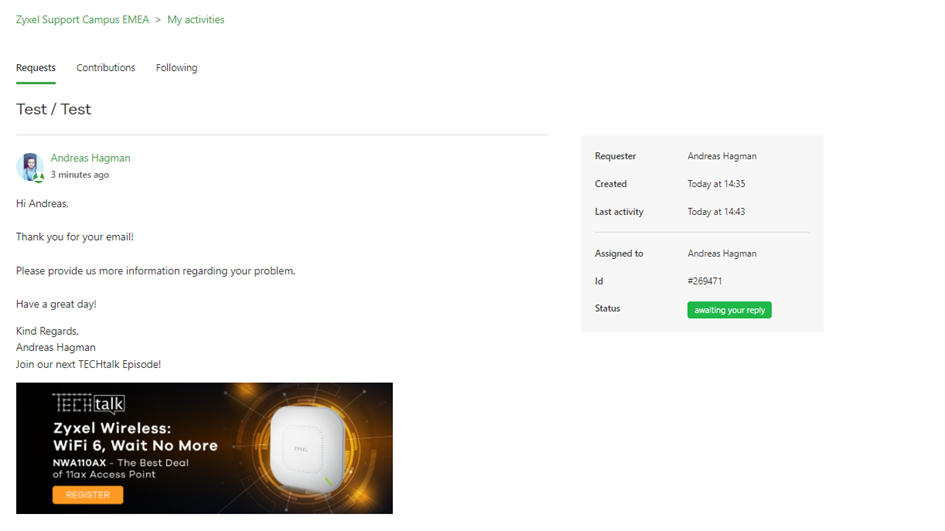
Task: Click Andreas Hagman avatar picture
Action: [x=30, y=167]
